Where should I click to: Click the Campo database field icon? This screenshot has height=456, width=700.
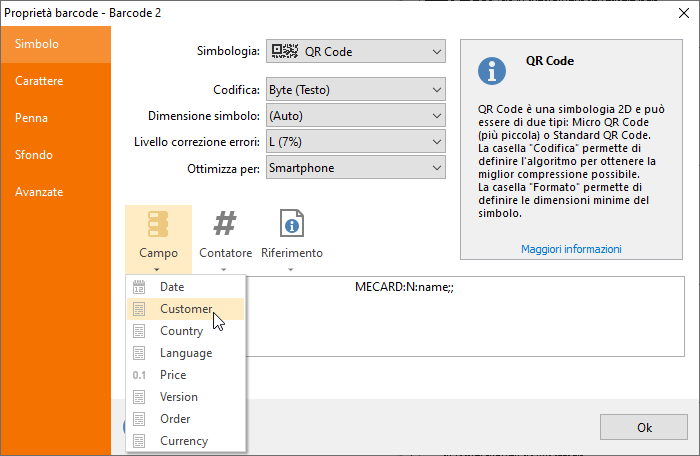point(158,224)
